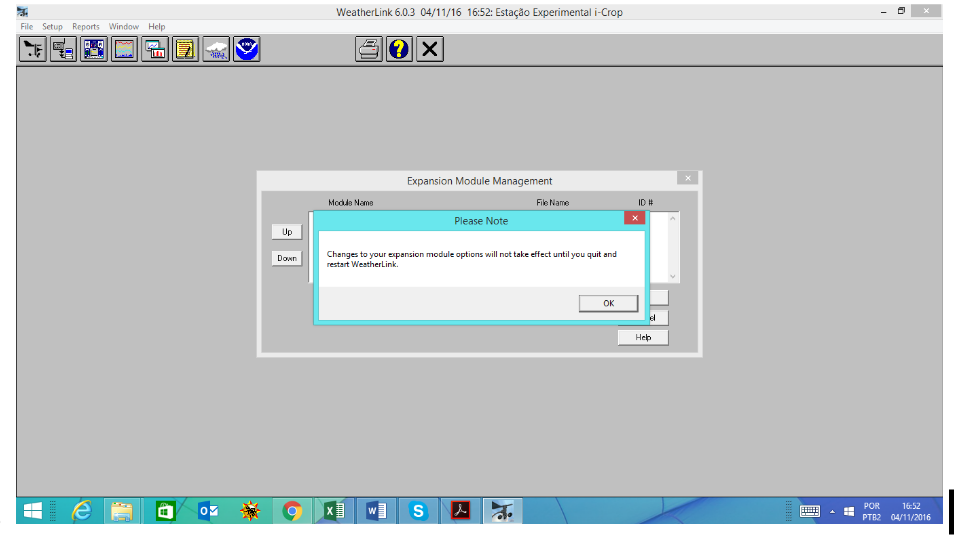Click the weather station toolbar icon
Image resolution: width=962 pixels, height=543 pixels.
click(x=33, y=49)
